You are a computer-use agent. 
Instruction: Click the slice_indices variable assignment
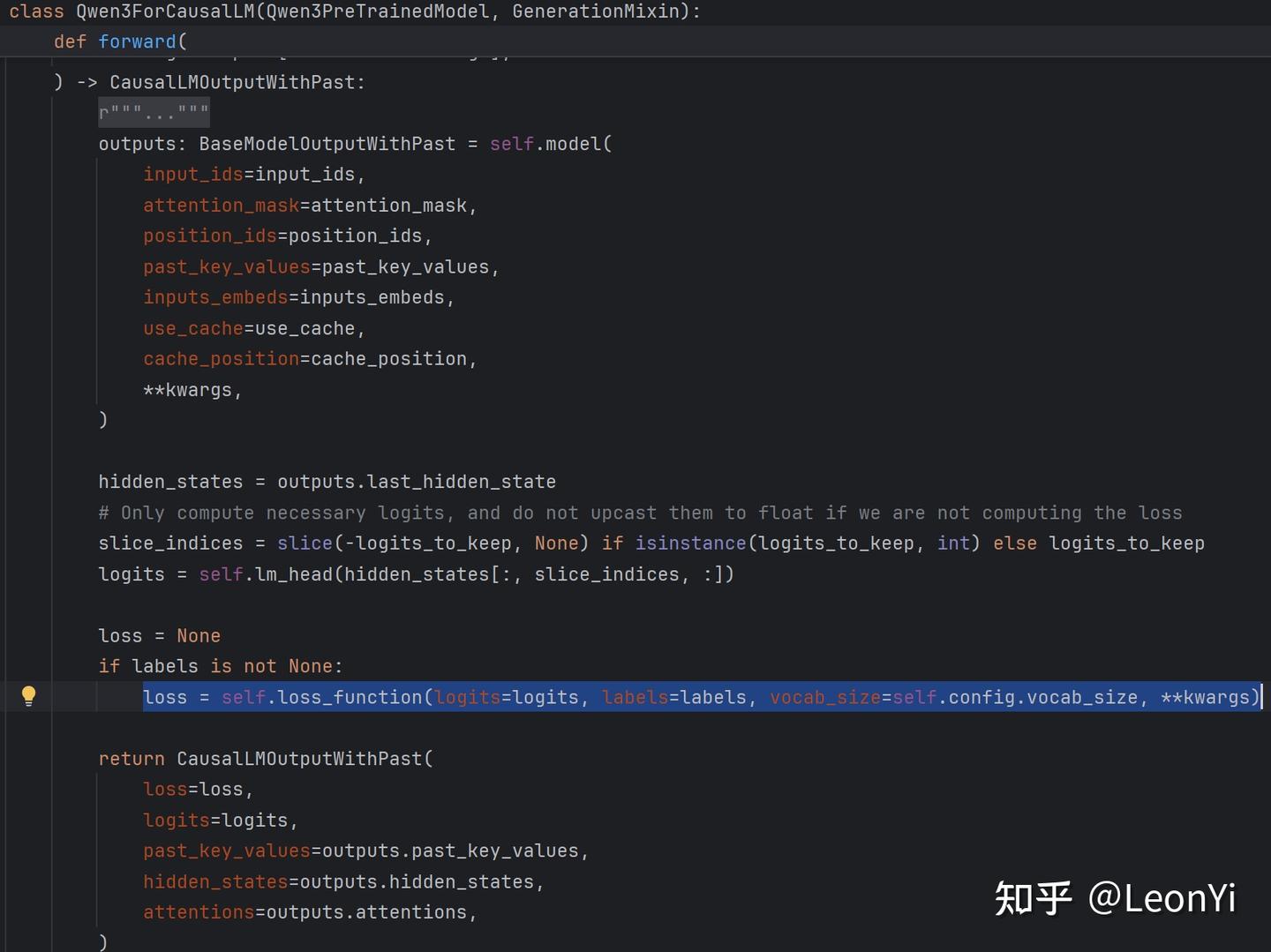(x=170, y=543)
